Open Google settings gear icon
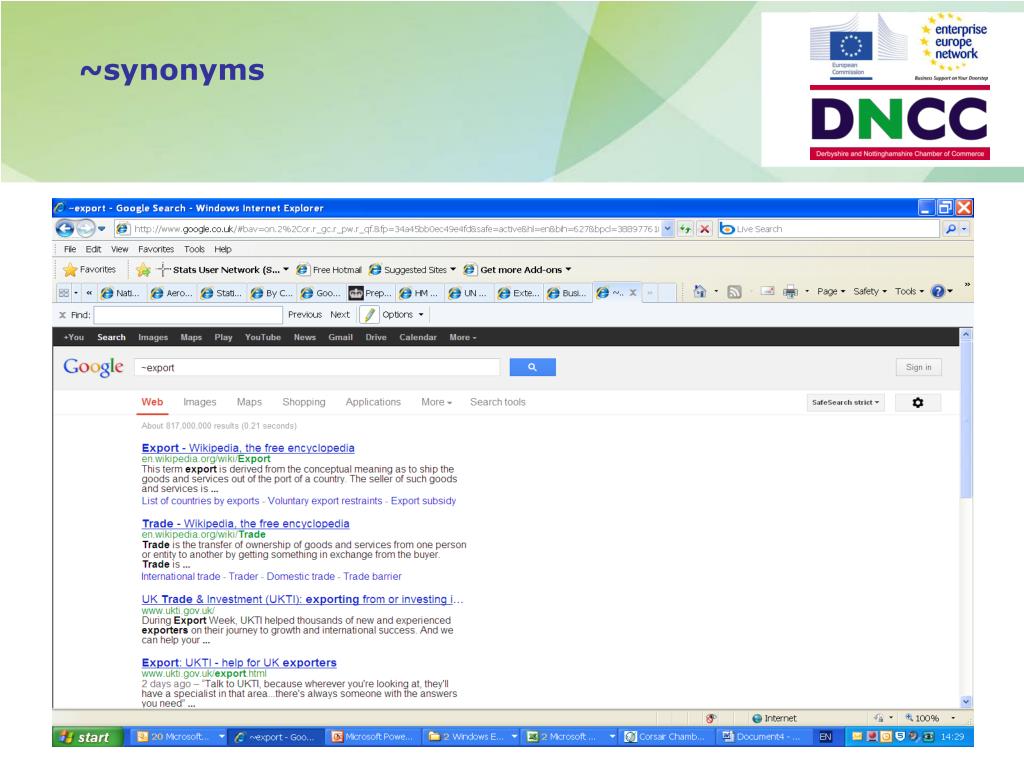The image size is (1024, 768). pyautogui.click(x=918, y=402)
